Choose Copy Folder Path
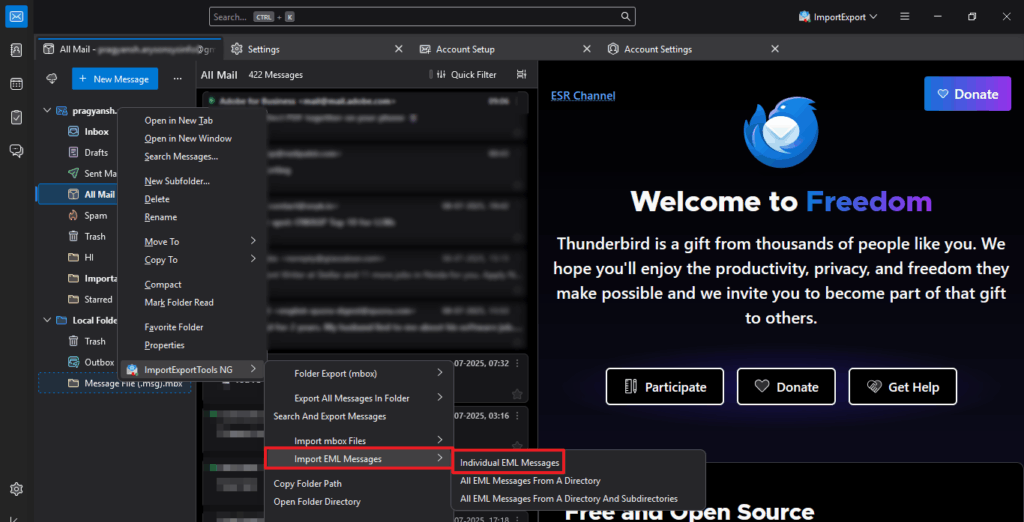The height and width of the screenshot is (522, 1024). (x=308, y=484)
